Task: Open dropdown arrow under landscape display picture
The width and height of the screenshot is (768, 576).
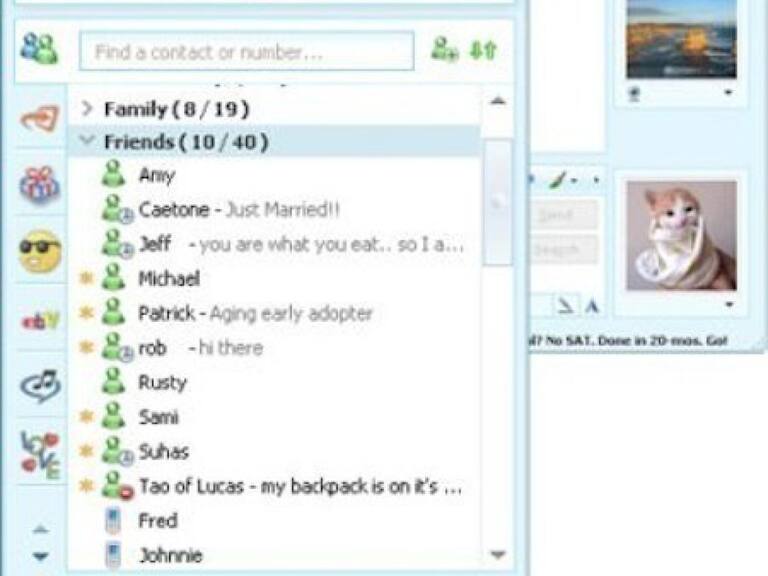Action: coord(728,92)
